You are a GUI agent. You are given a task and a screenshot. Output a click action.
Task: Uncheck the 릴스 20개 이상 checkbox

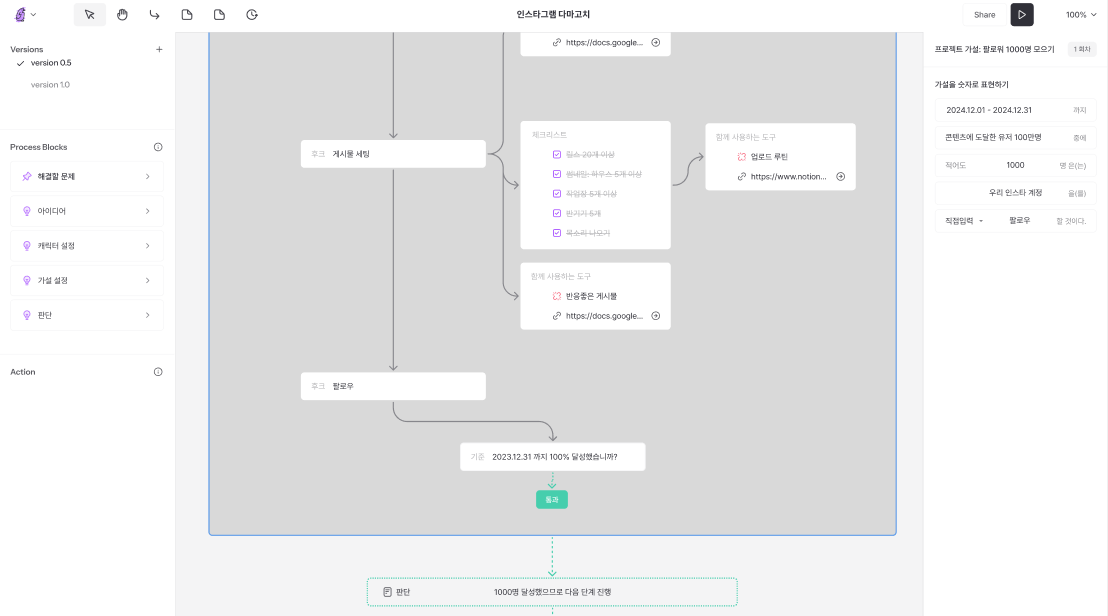[x=557, y=155]
